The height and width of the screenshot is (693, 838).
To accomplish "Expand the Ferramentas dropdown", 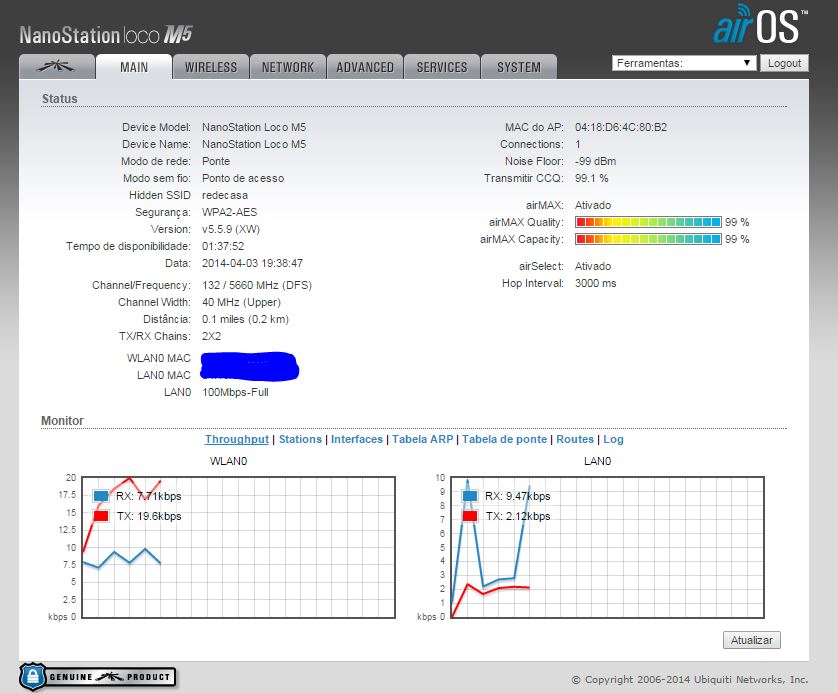I will (x=684, y=63).
